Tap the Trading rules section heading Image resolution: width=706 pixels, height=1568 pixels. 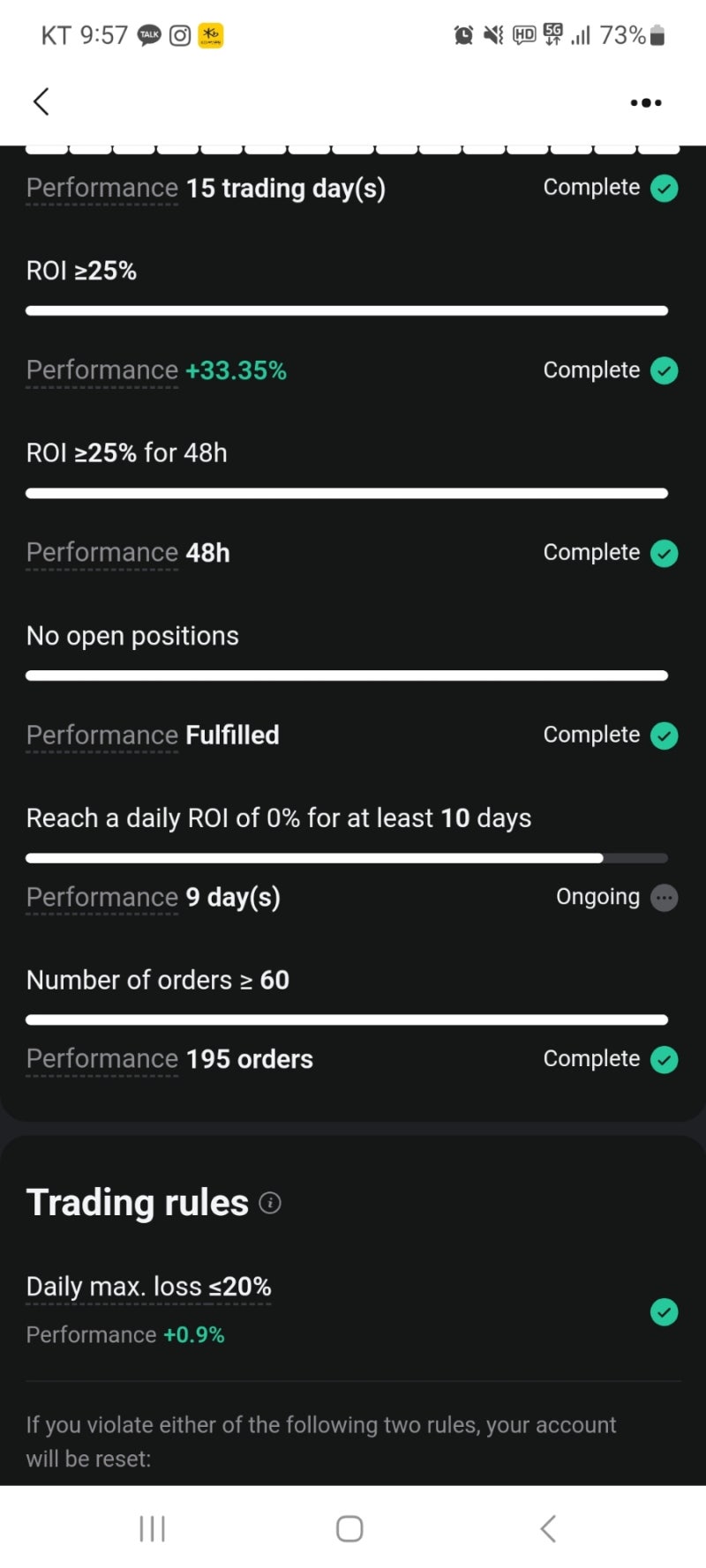pos(138,1203)
